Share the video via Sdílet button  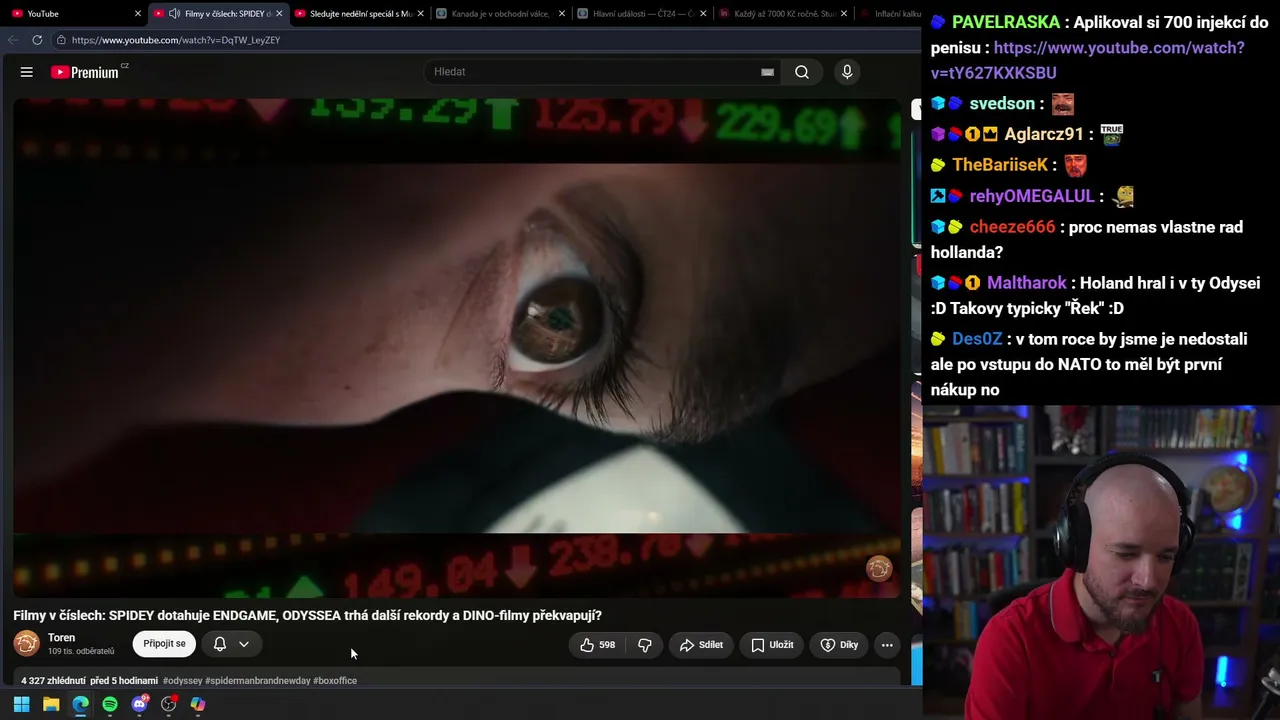point(701,645)
